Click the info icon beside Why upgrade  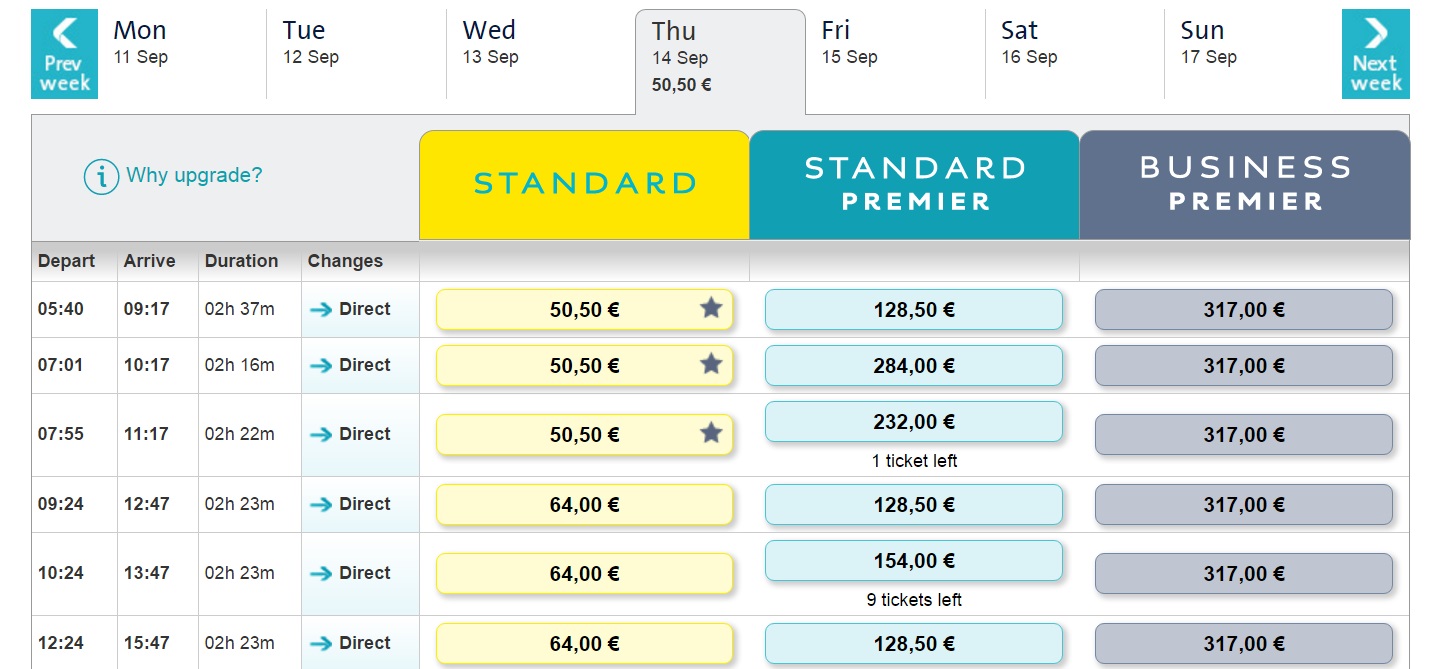point(101,177)
